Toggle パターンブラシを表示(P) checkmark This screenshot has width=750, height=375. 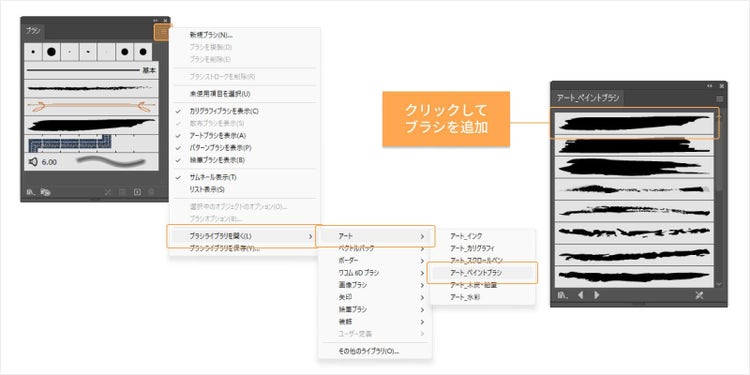click(178, 148)
